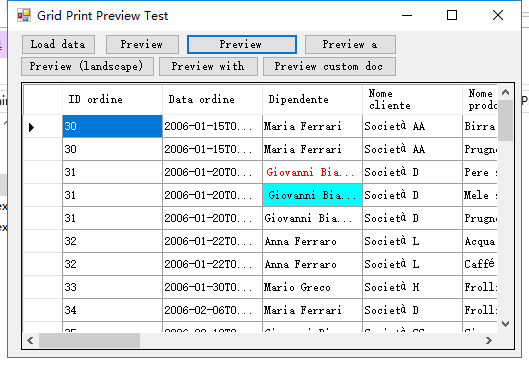The height and width of the screenshot is (365, 529).
Task: Select the grid's top-left select-all corner cell
Action: [x=43, y=100]
